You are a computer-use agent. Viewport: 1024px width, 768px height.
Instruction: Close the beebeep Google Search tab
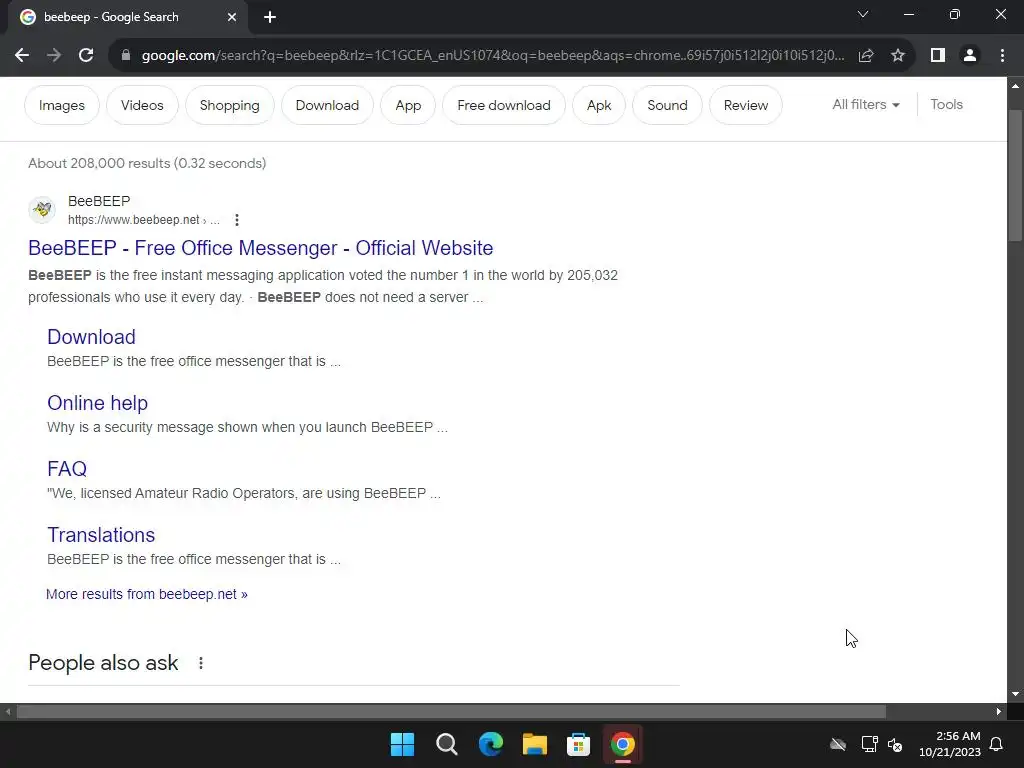[x=232, y=17]
